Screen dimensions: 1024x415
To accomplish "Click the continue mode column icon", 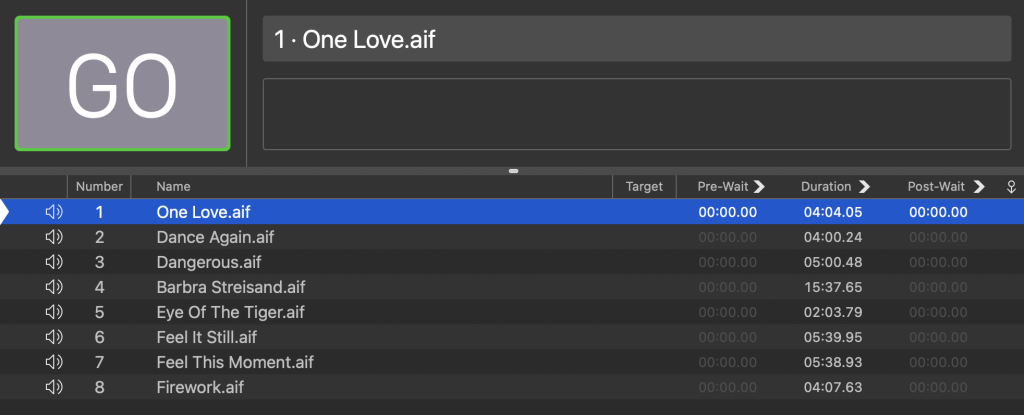I will pos(1011,187).
